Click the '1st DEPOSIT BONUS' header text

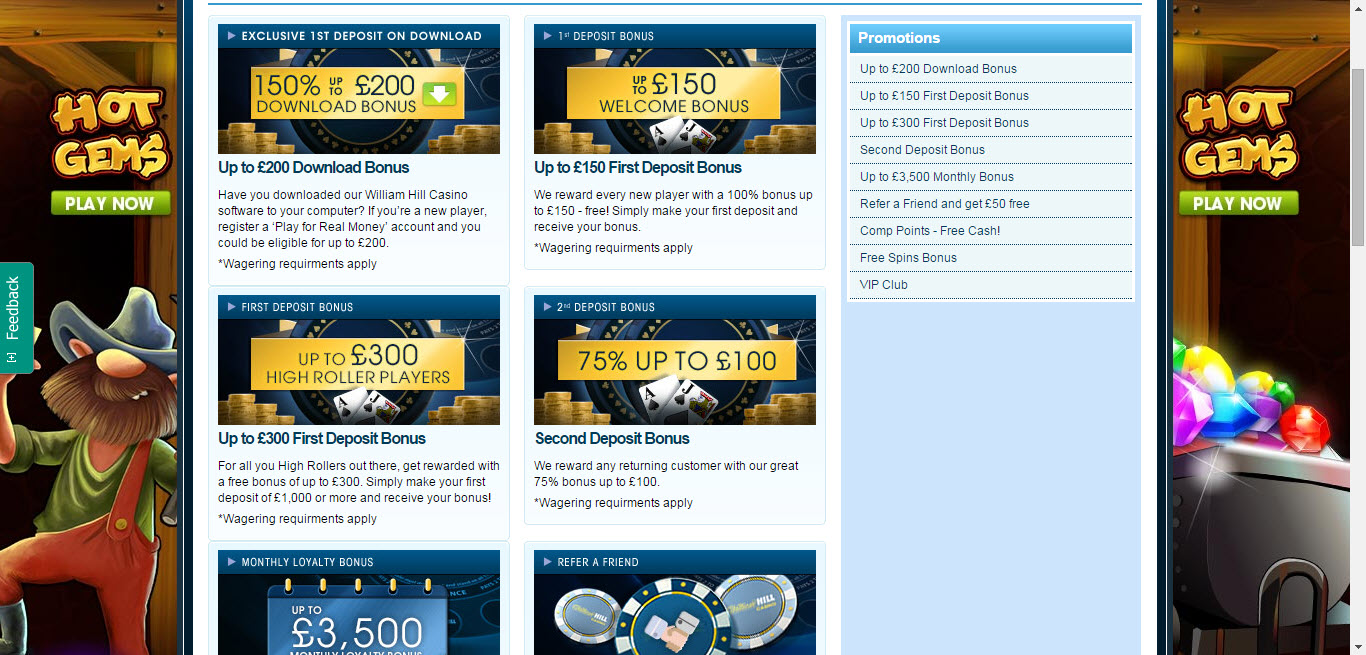(606, 36)
